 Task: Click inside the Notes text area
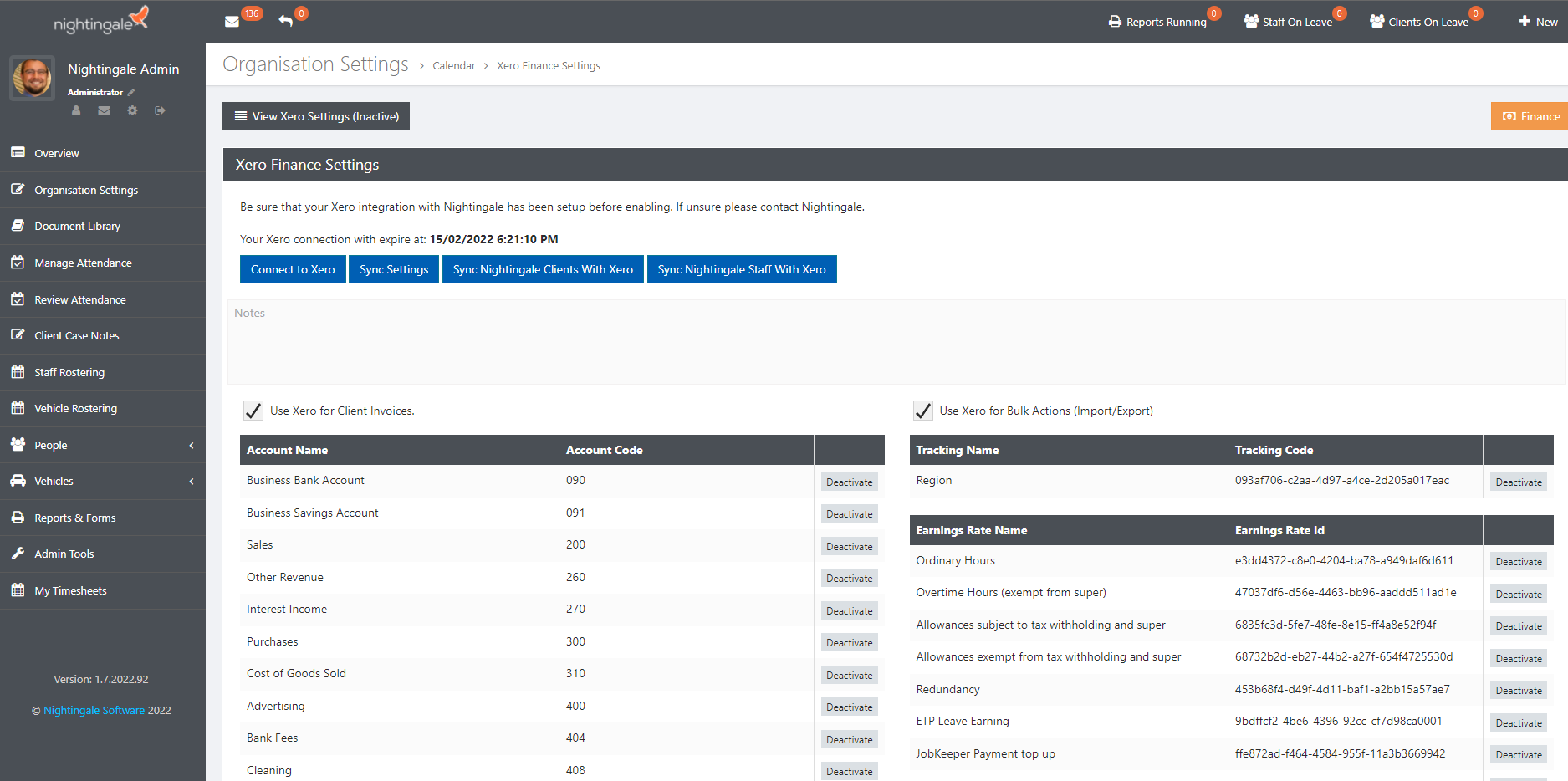click(896, 342)
